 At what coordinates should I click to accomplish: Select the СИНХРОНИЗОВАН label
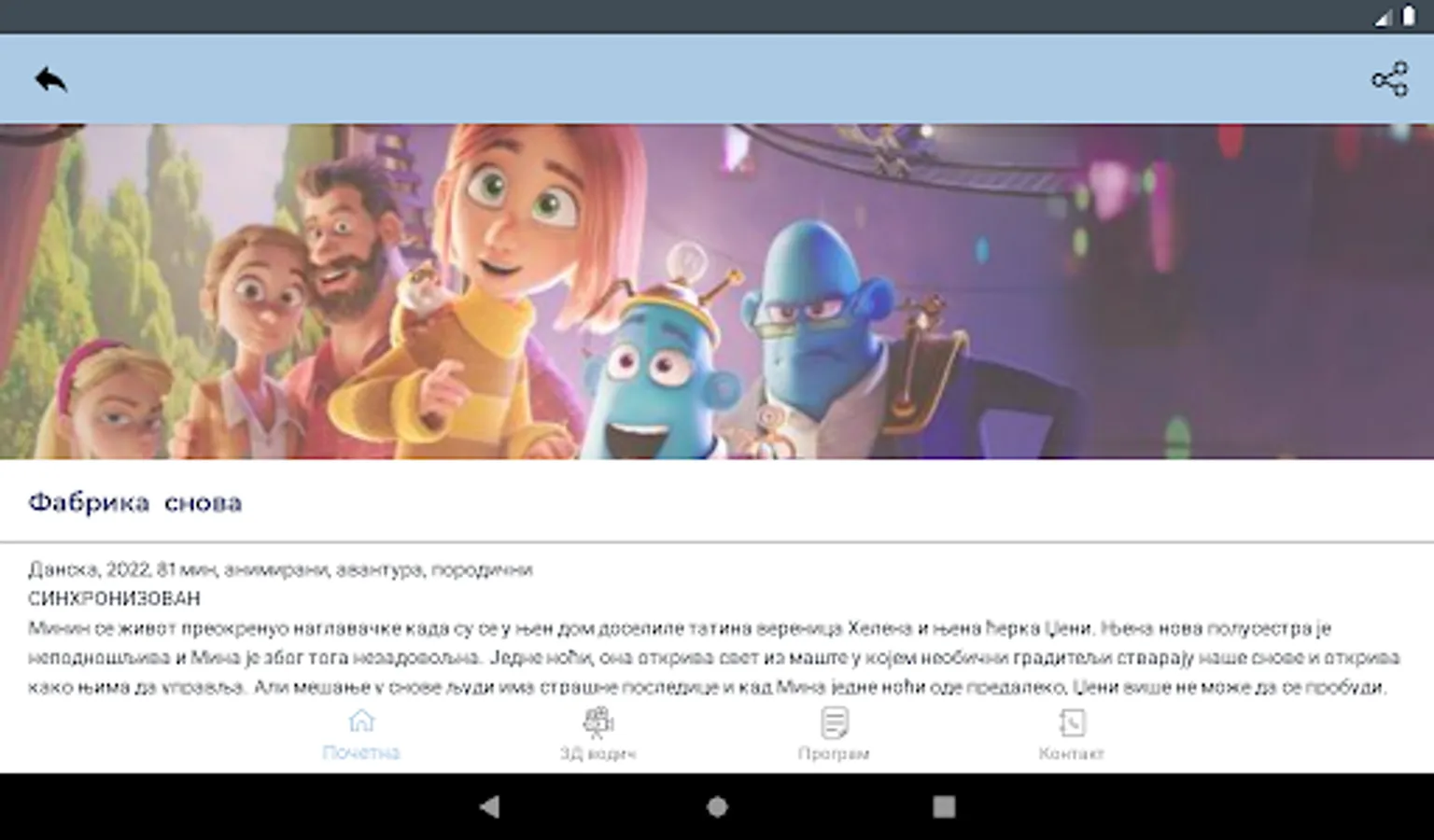114,598
